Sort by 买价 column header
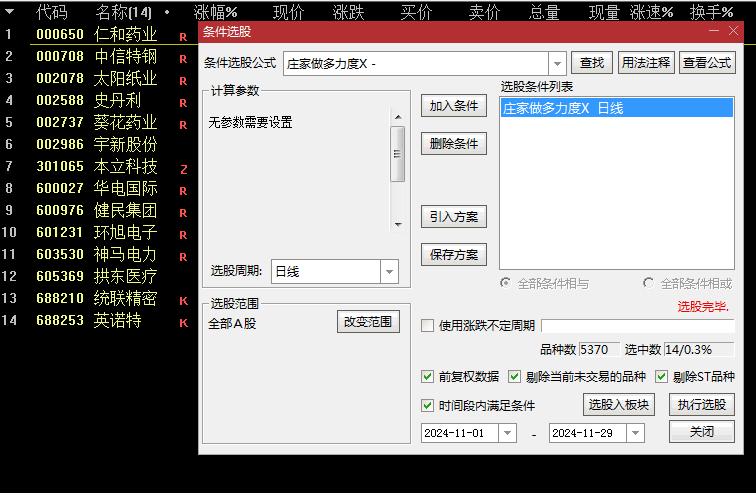This screenshot has height=493, width=756. [x=416, y=12]
